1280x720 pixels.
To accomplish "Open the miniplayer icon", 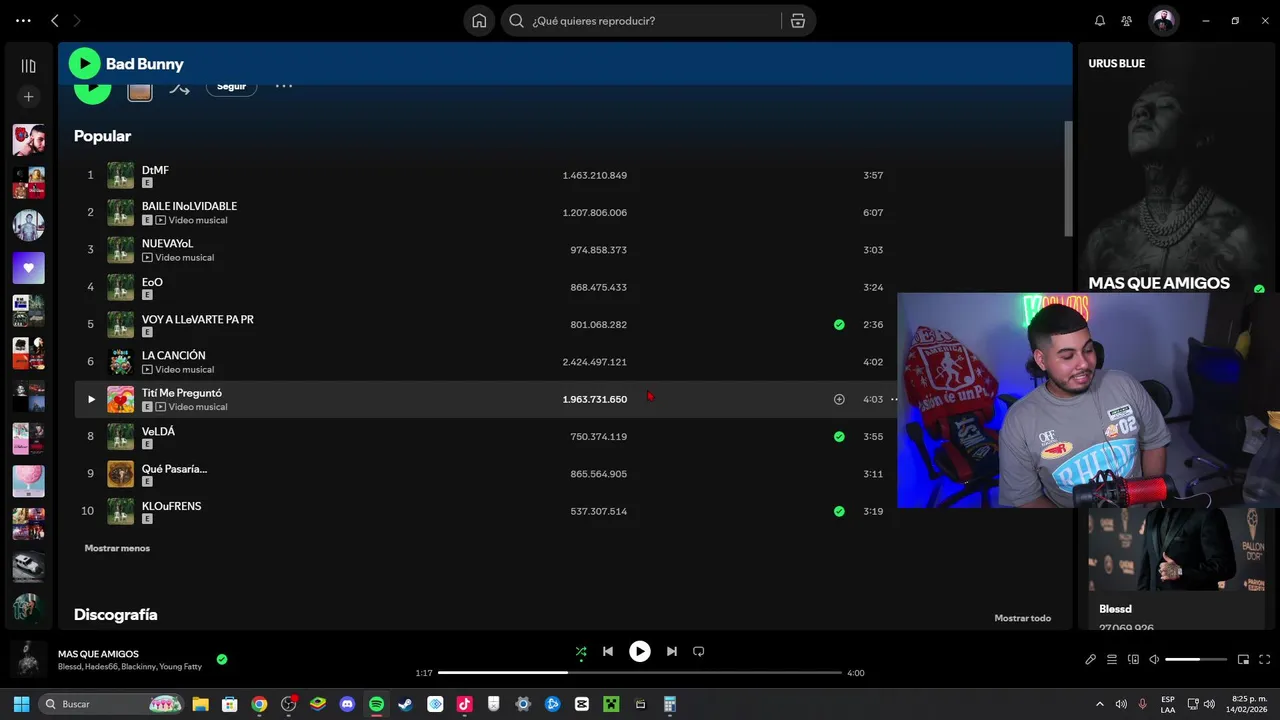I will pos(1243,659).
